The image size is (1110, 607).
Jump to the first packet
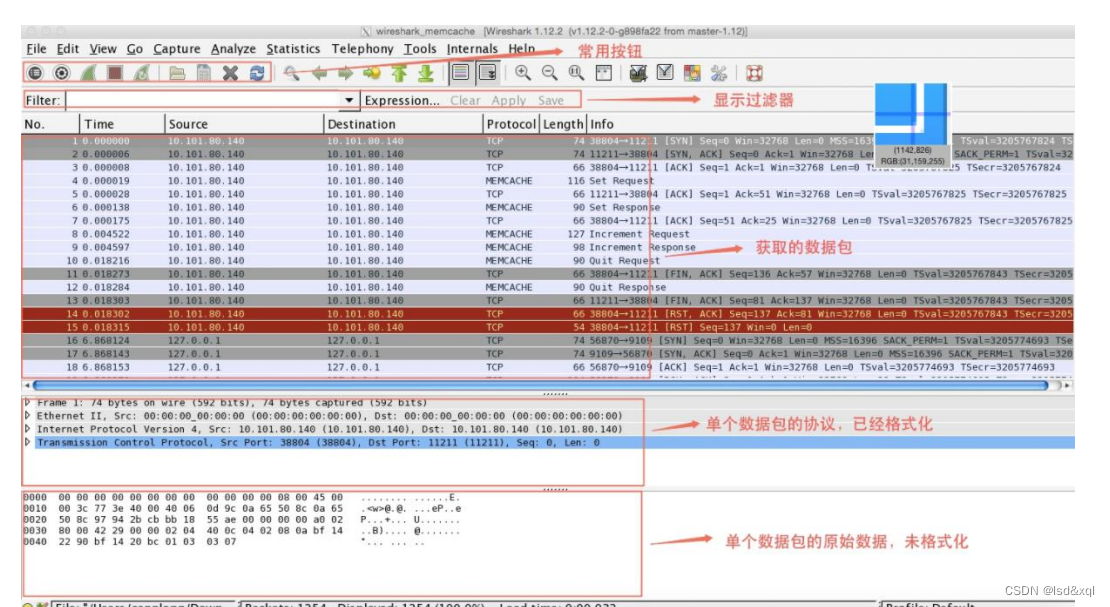399,73
